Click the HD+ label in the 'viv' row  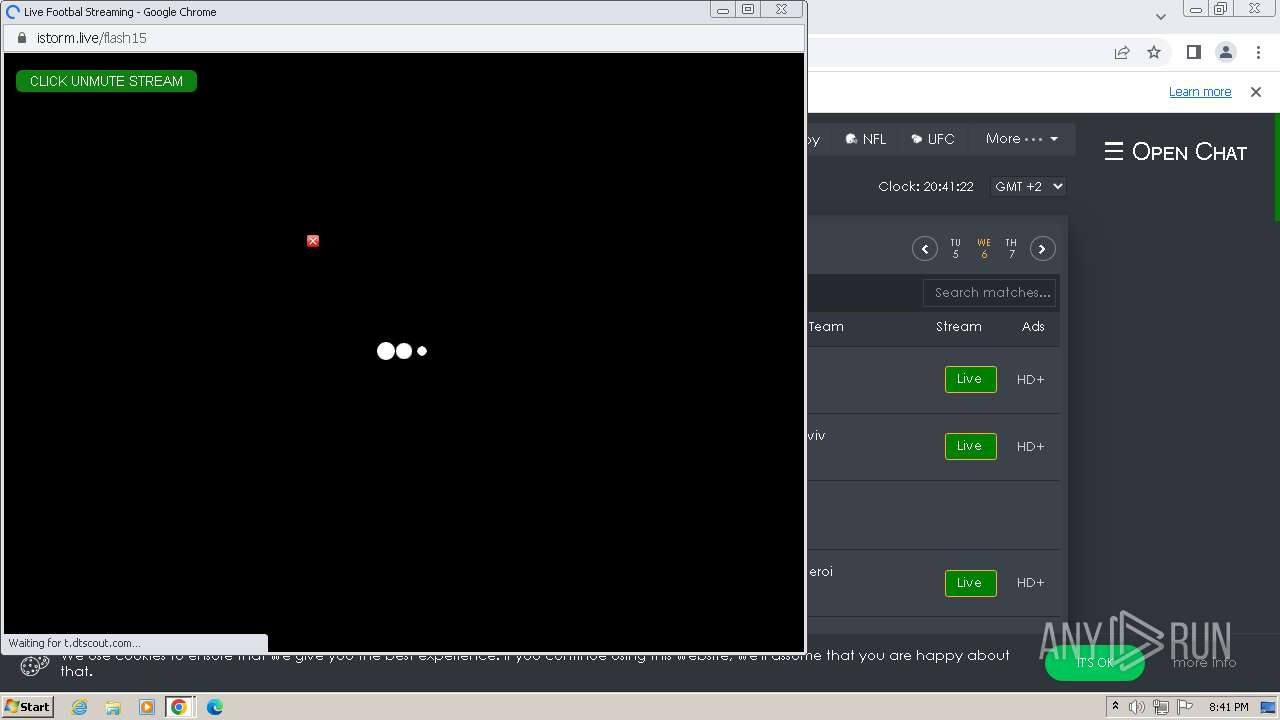(1030, 447)
